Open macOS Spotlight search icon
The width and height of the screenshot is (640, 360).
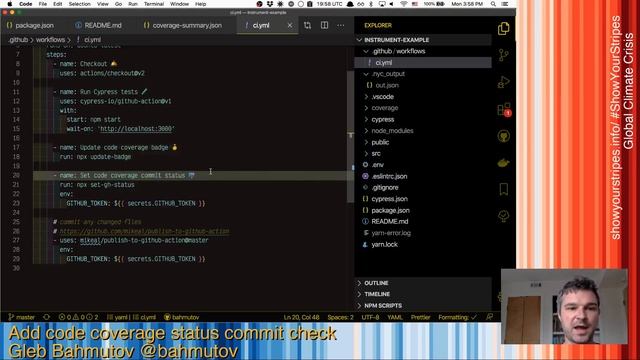(493, 4)
